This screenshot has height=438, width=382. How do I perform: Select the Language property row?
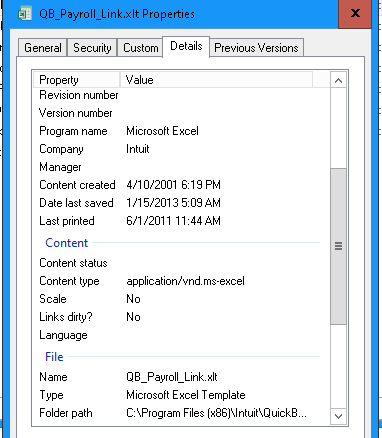point(63,335)
